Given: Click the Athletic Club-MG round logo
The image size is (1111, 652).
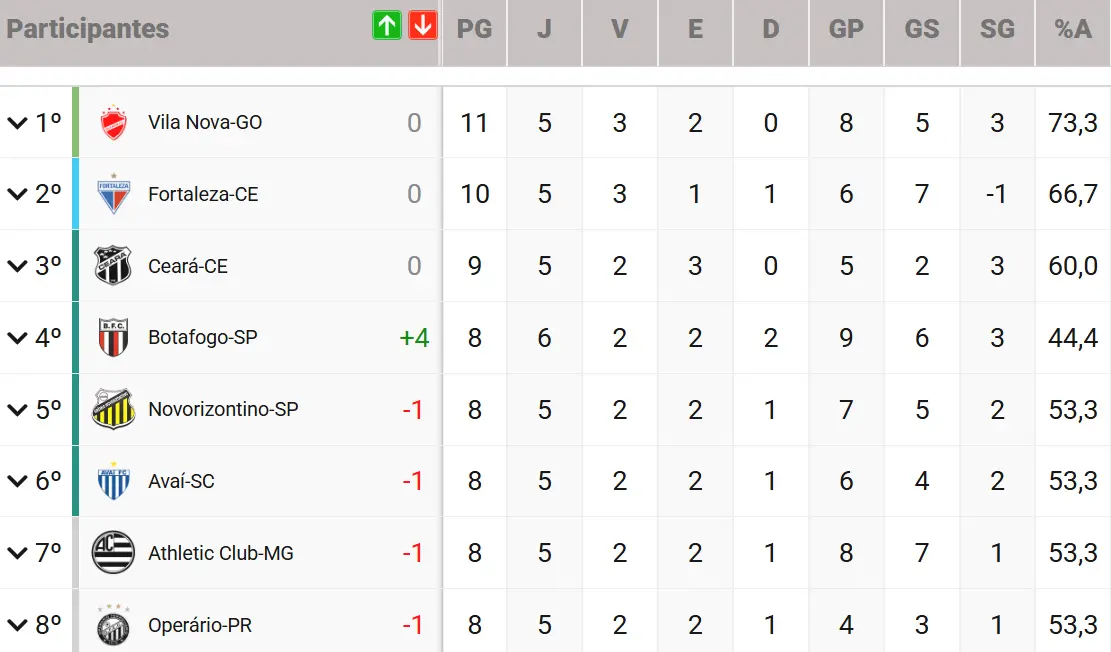Looking at the screenshot, I should pyautogui.click(x=113, y=553).
